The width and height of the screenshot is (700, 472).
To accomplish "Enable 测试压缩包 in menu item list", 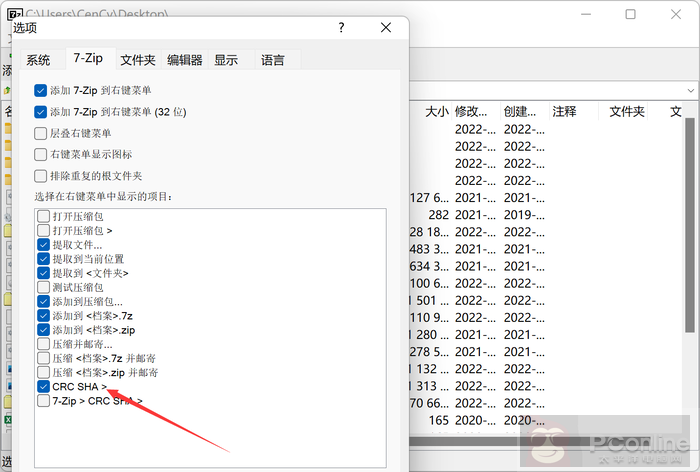I will pyautogui.click(x=44, y=287).
